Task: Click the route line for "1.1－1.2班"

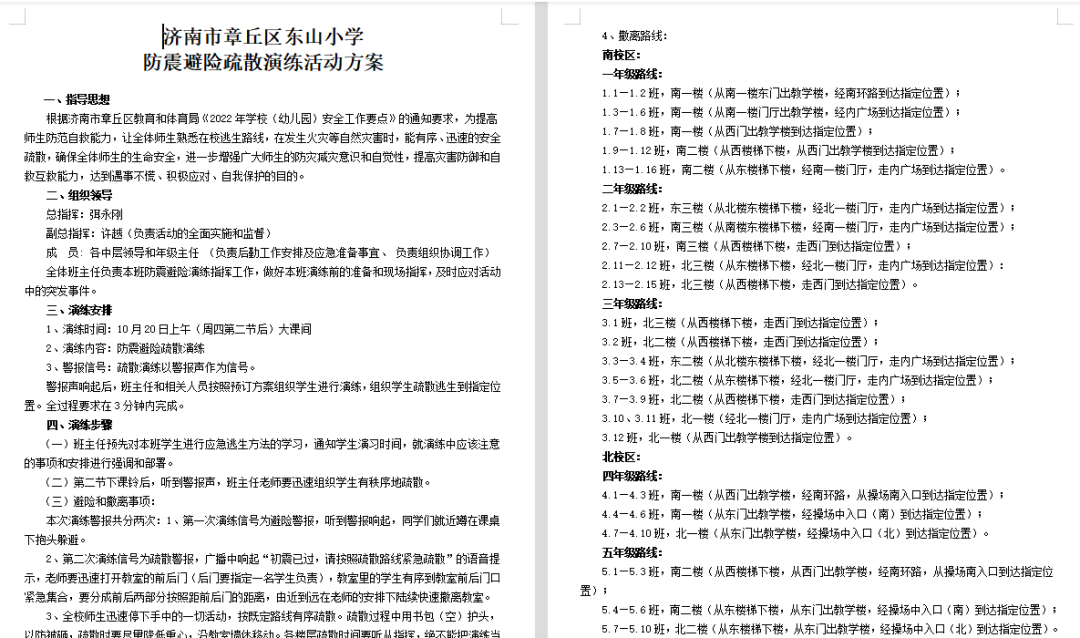Action: pyautogui.click(x=781, y=93)
